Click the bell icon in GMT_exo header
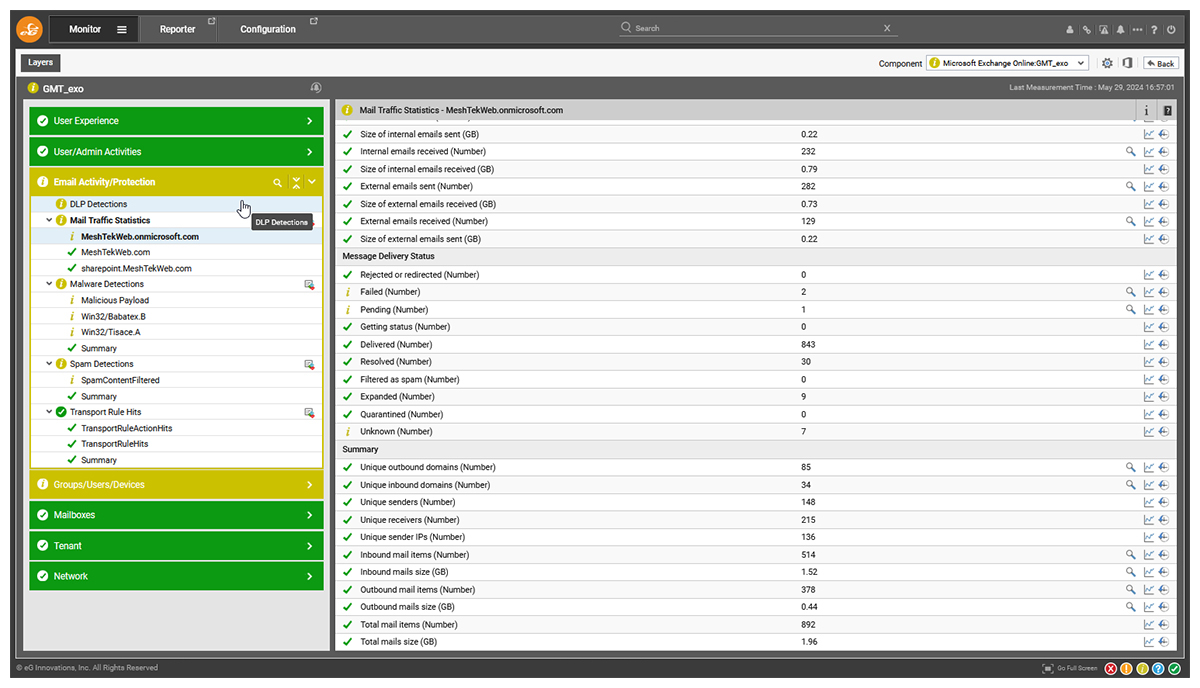Screen dimensions: 1200x688 tap(316, 88)
